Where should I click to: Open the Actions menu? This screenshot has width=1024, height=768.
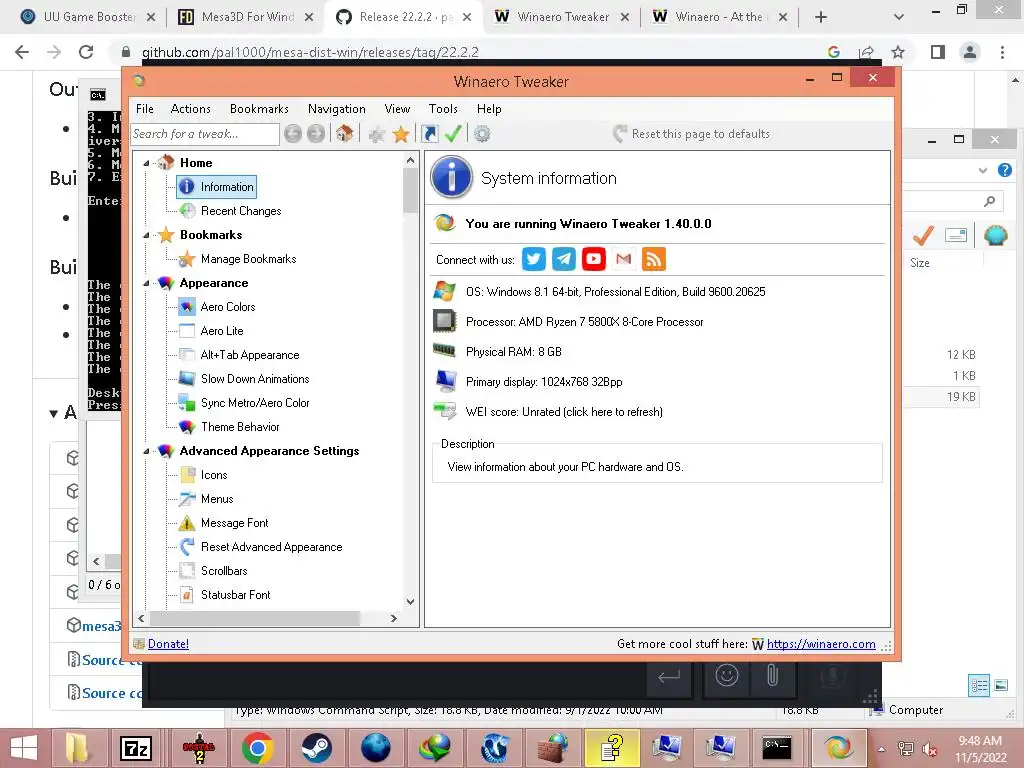(191, 109)
